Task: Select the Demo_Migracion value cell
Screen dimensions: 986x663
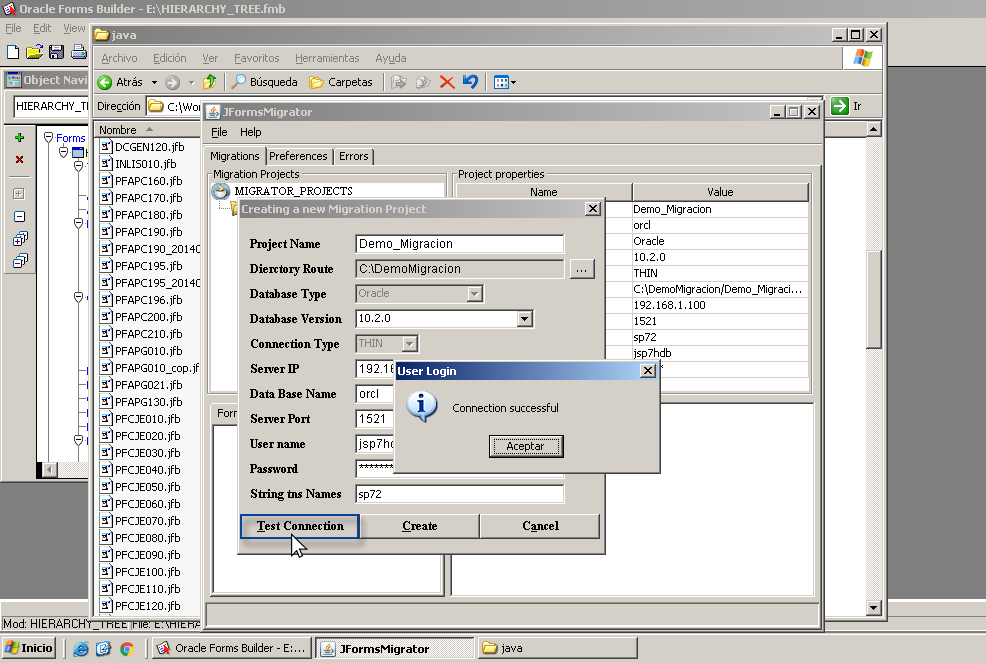Action: (720, 209)
